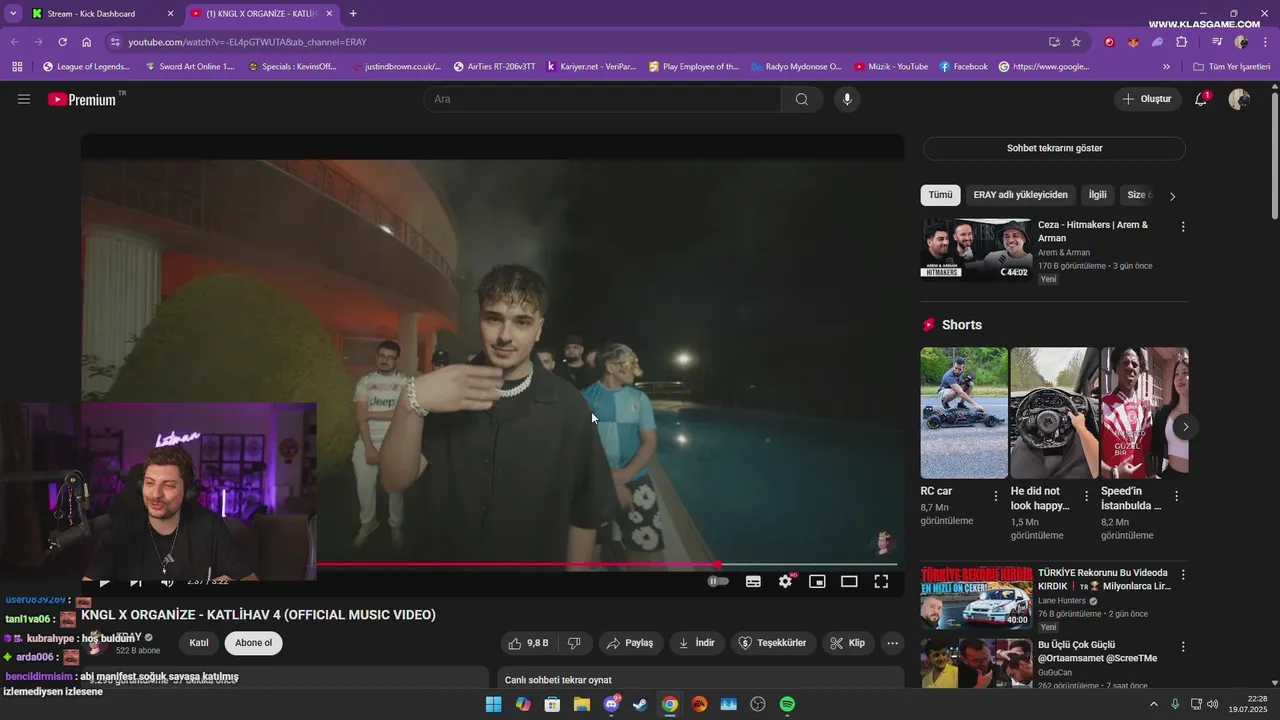Subscribe with the Abone ol button

point(253,643)
